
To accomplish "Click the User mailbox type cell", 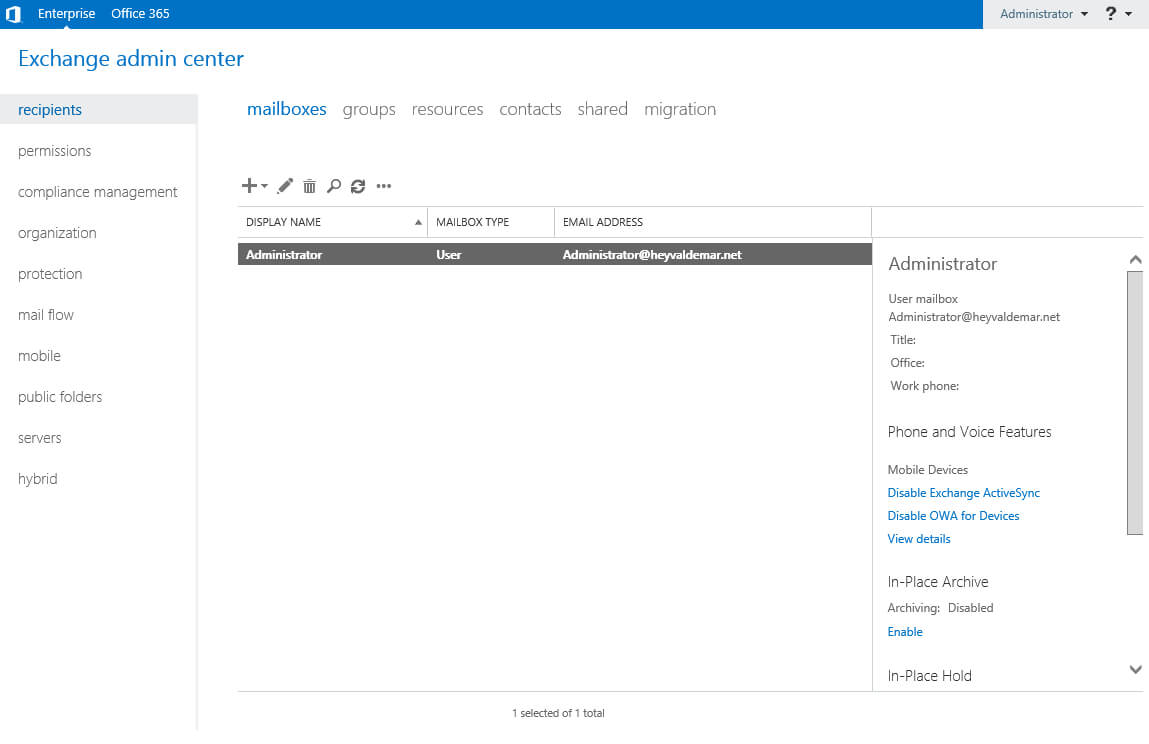I will pos(448,254).
